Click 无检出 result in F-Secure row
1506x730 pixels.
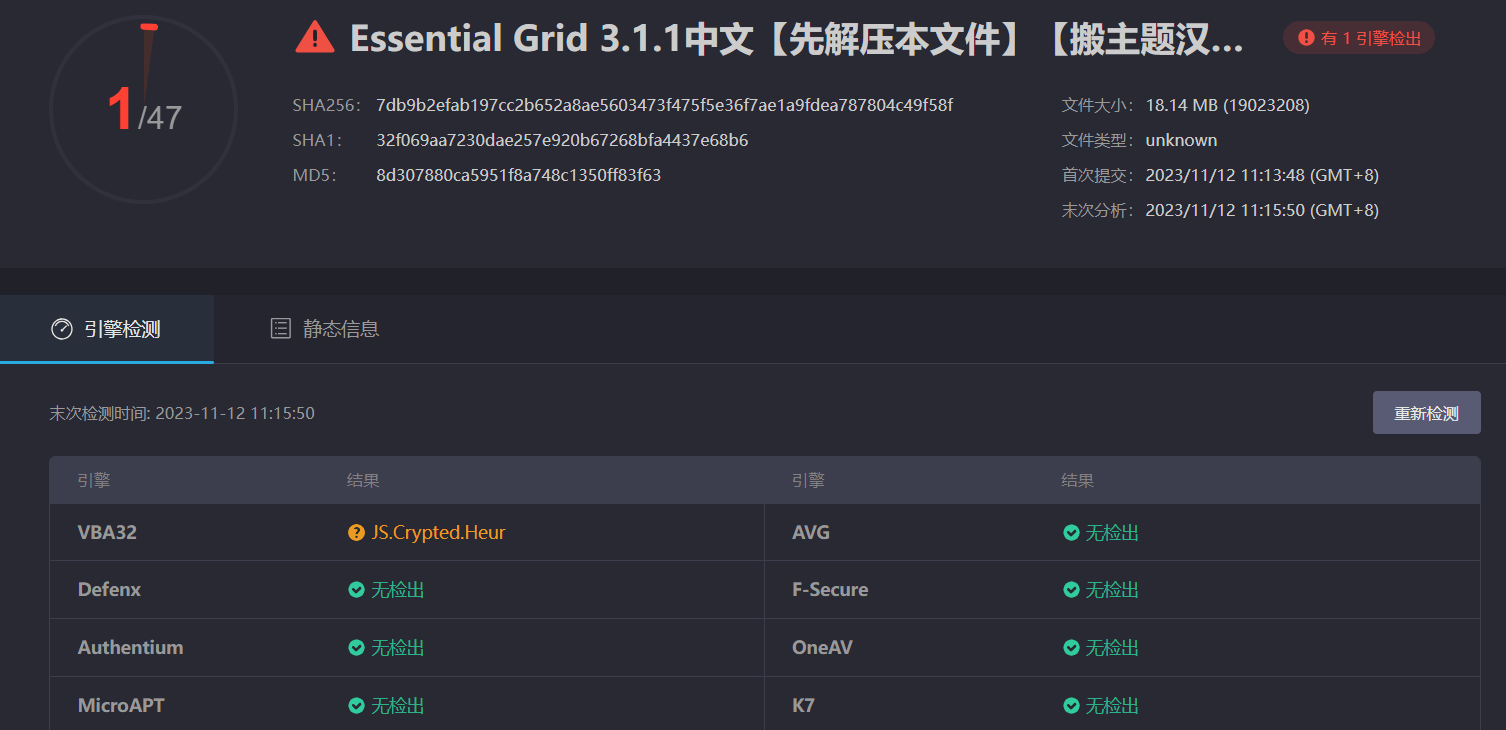coord(1112,590)
